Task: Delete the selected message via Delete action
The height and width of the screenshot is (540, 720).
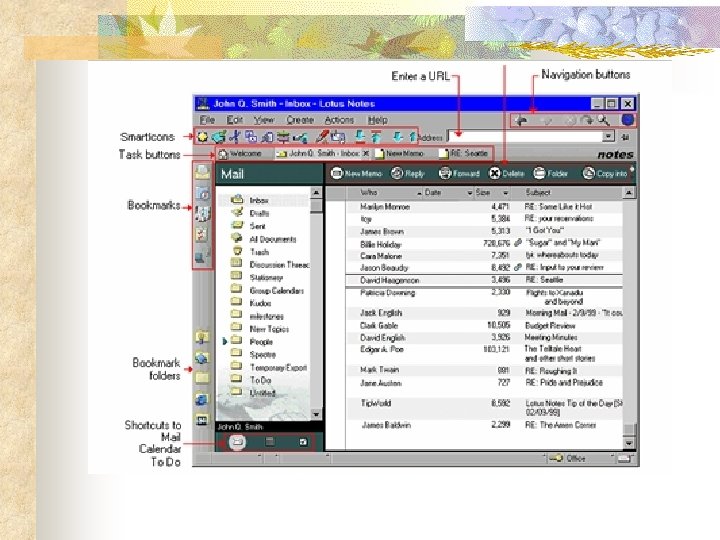Action: click(x=506, y=173)
